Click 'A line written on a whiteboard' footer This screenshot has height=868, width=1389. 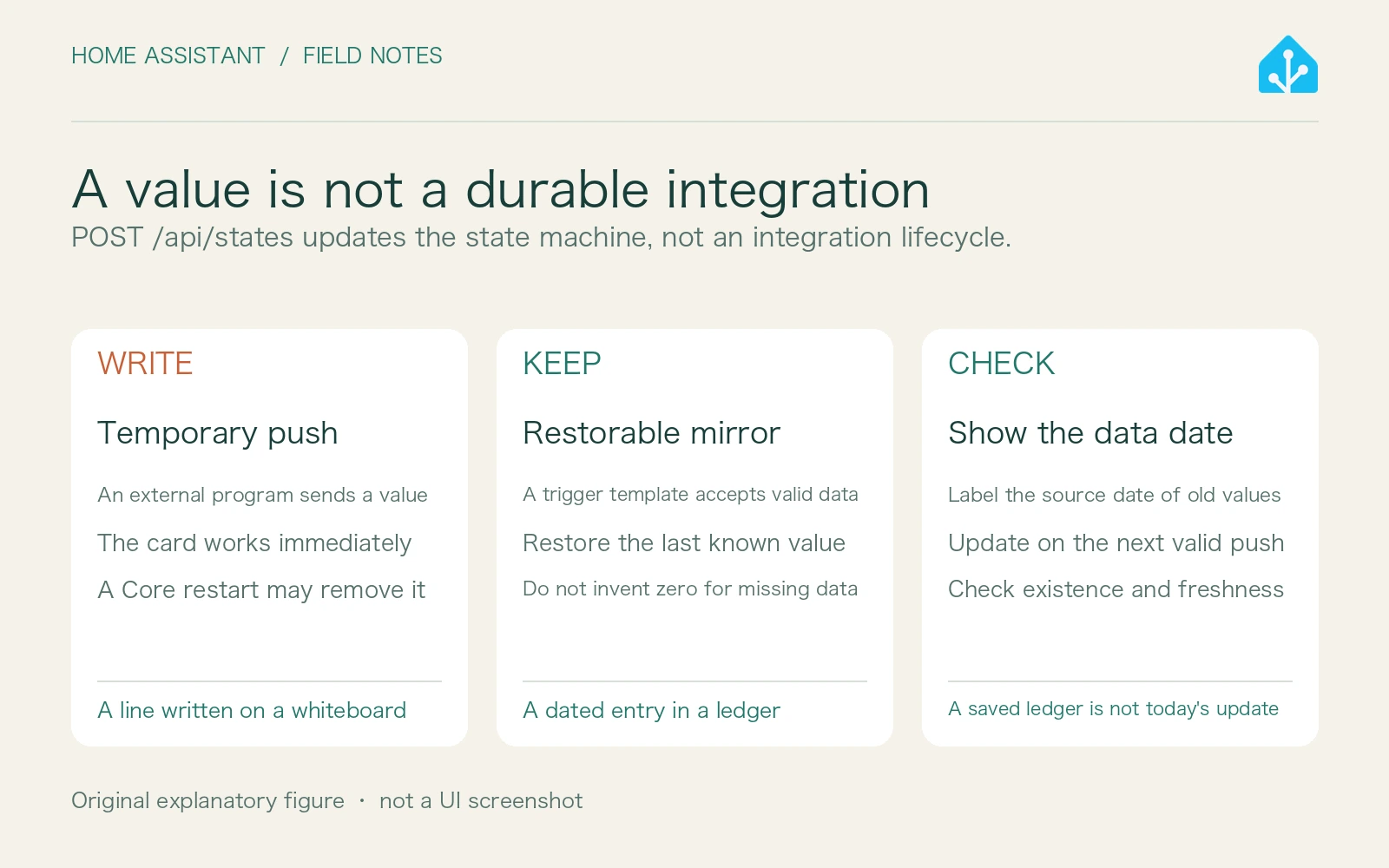coord(252,710)
